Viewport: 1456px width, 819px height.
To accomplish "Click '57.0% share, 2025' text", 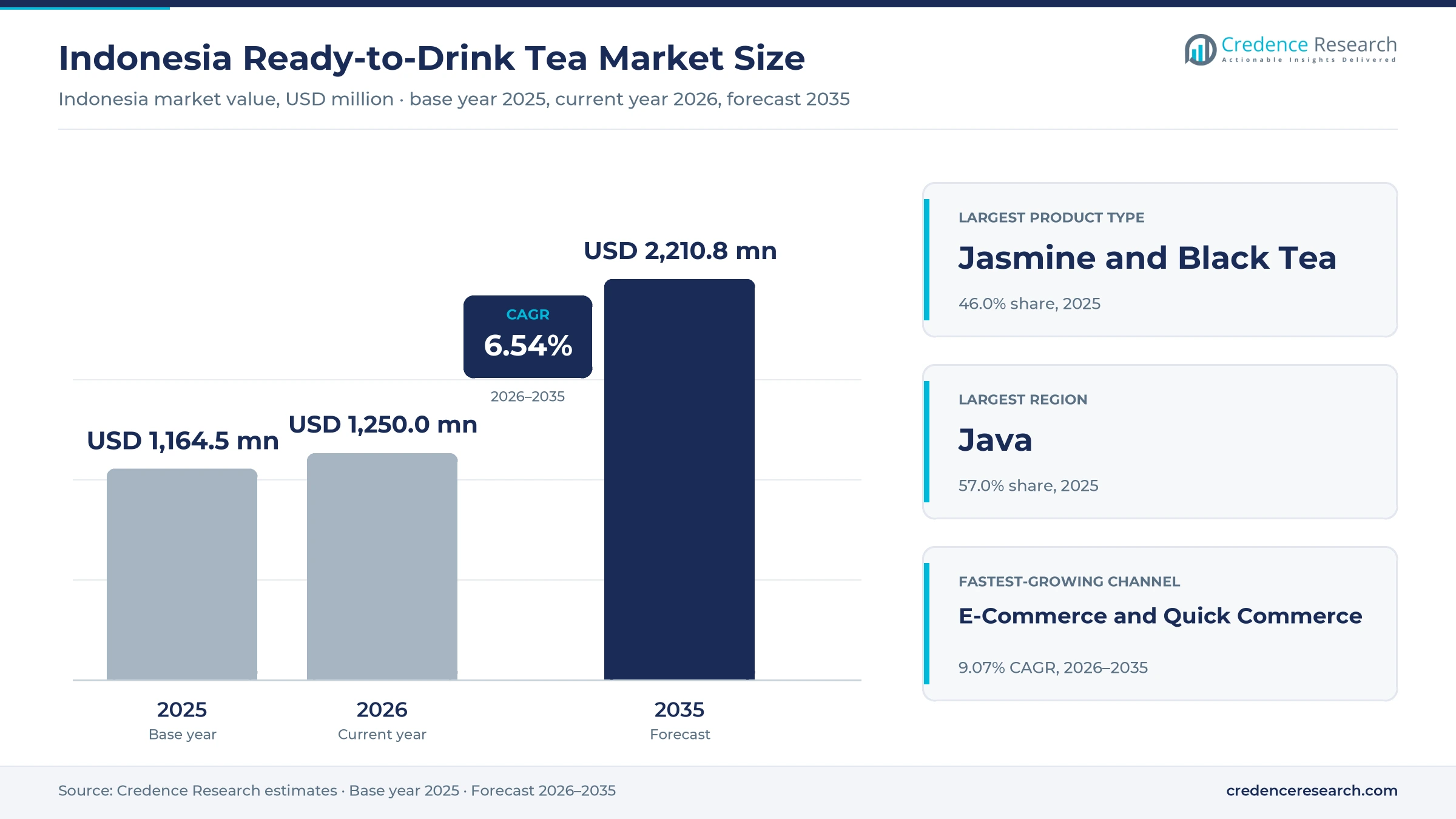I will [x=1028, y=486].
